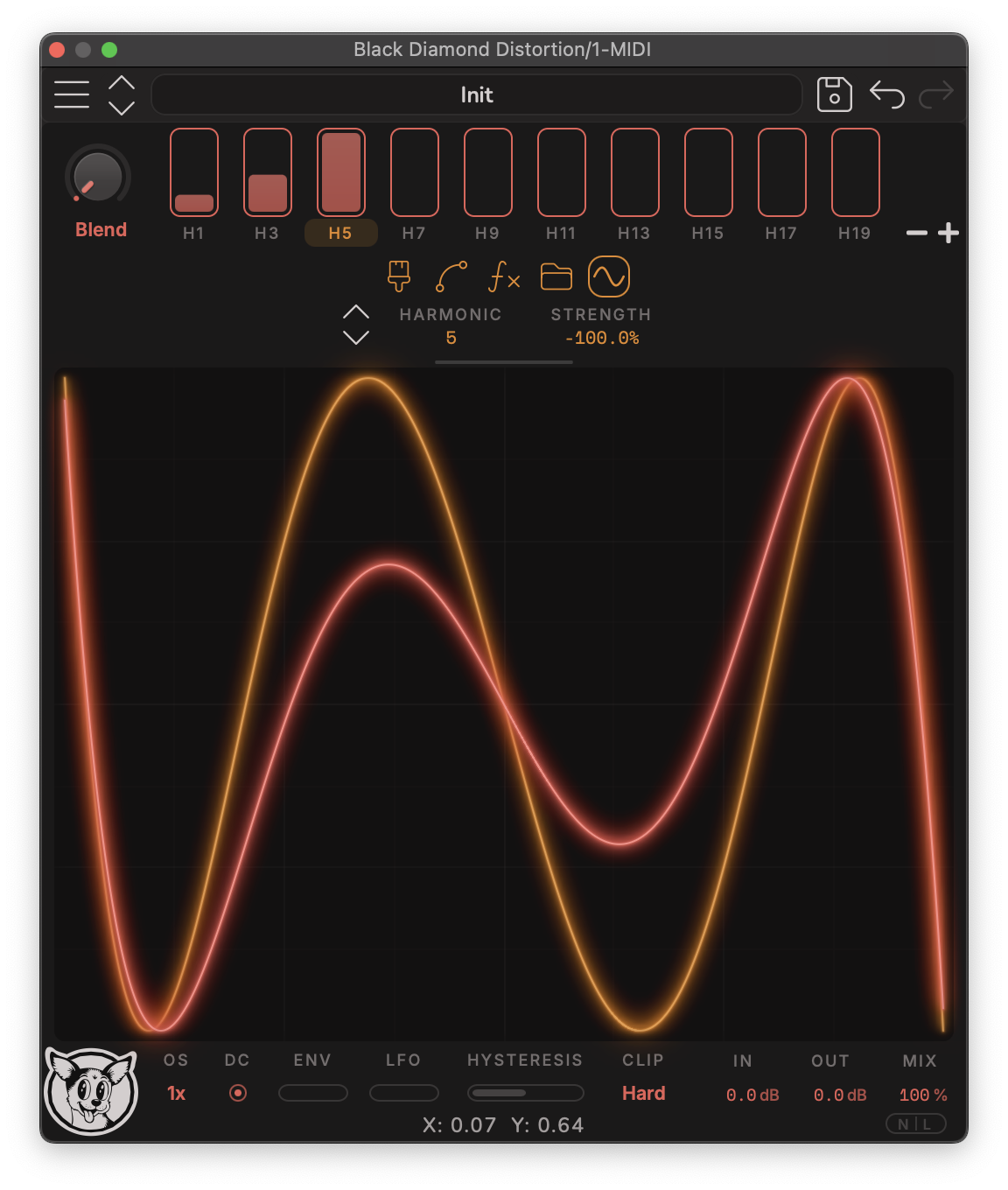Select the H3 label

click(x=267, y=233)
